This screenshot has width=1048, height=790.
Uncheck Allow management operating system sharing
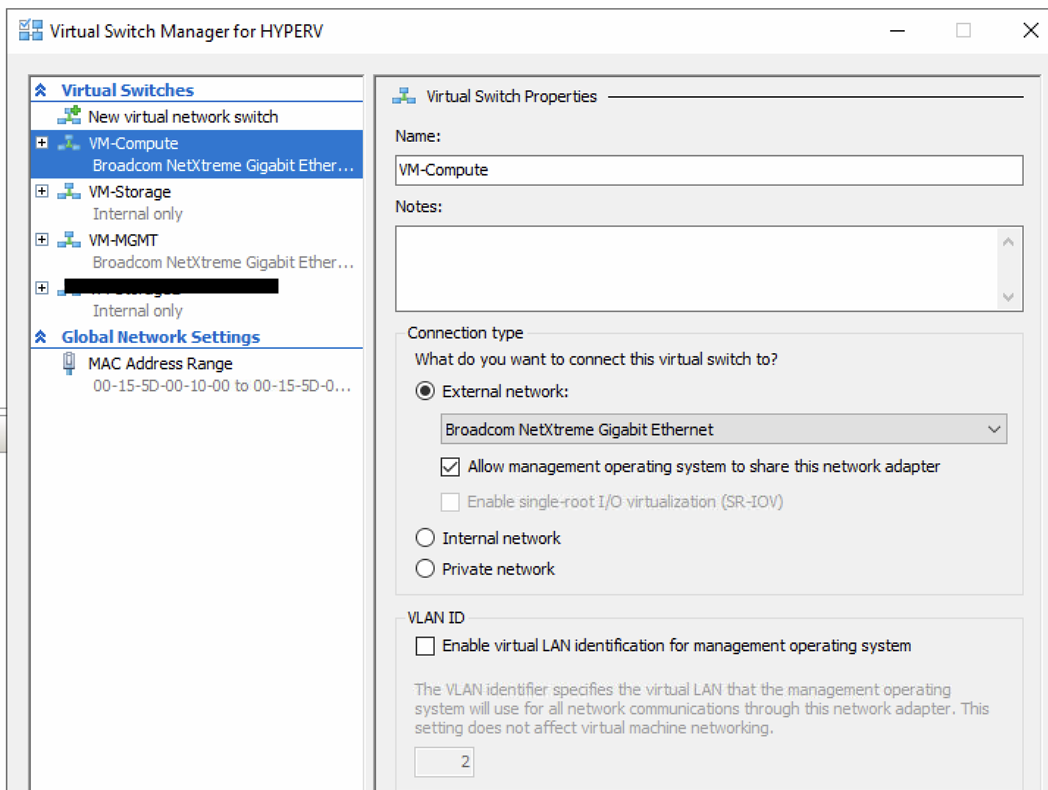pyautogui.click(x=450, y=466)
